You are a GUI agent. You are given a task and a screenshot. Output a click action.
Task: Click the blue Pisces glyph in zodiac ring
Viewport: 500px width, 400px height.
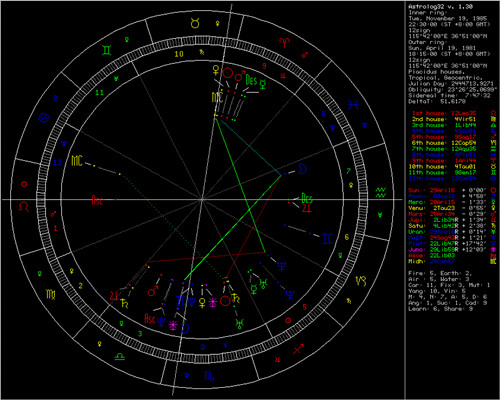(x=353, y=105)
